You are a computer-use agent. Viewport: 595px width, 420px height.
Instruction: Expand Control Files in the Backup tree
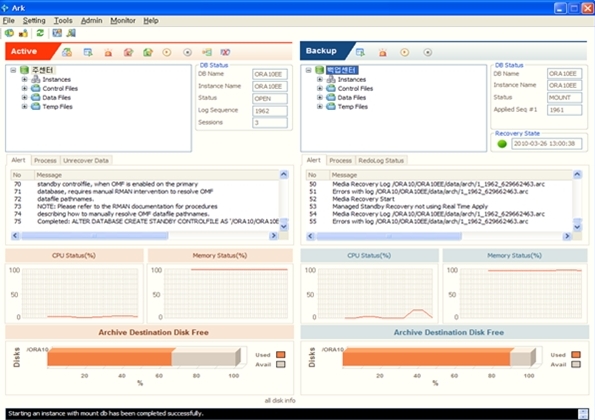pos(320,88)
